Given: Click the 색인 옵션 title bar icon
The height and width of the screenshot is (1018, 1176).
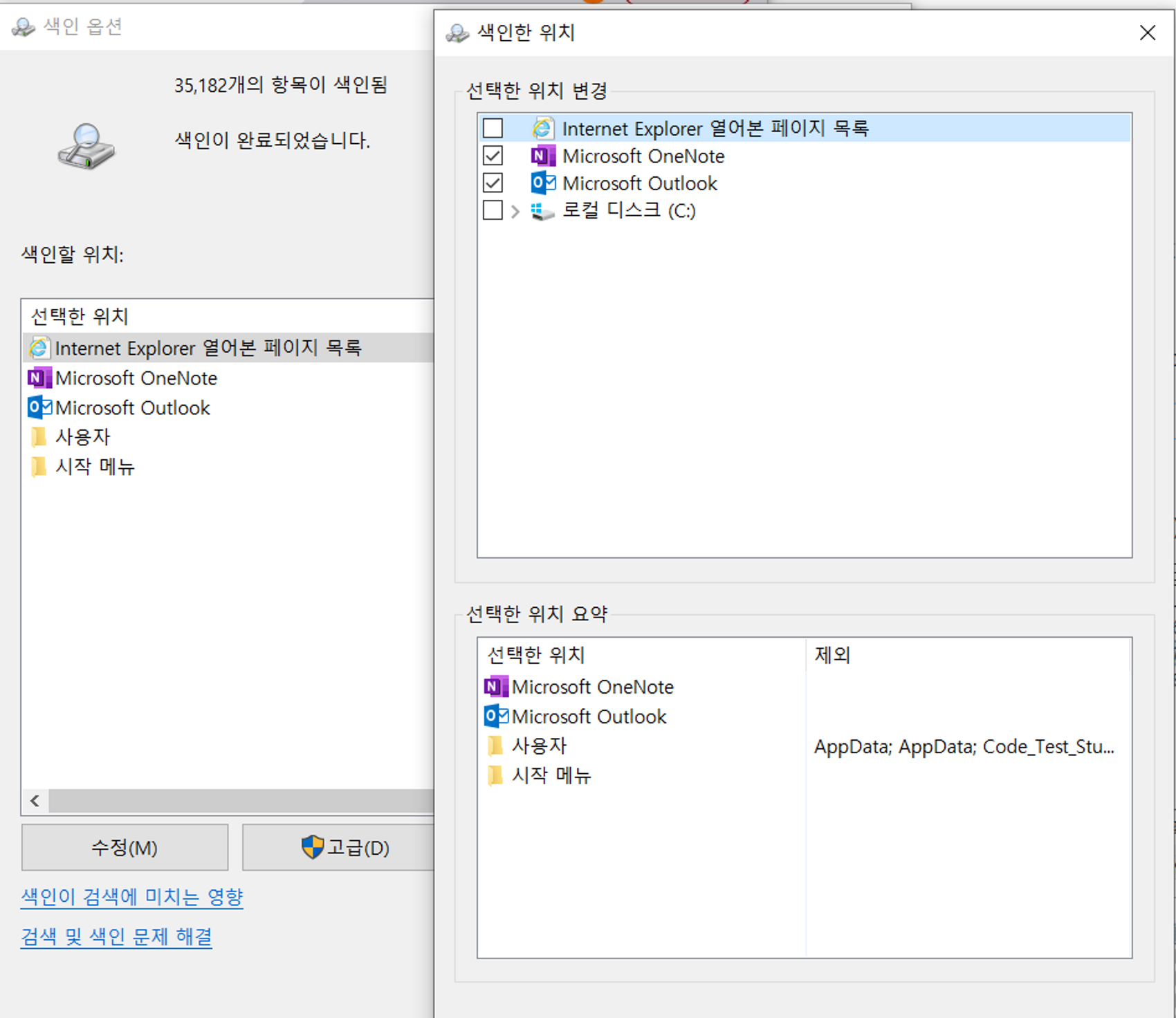Looking at the screenshot, I should tap(23, 26).
